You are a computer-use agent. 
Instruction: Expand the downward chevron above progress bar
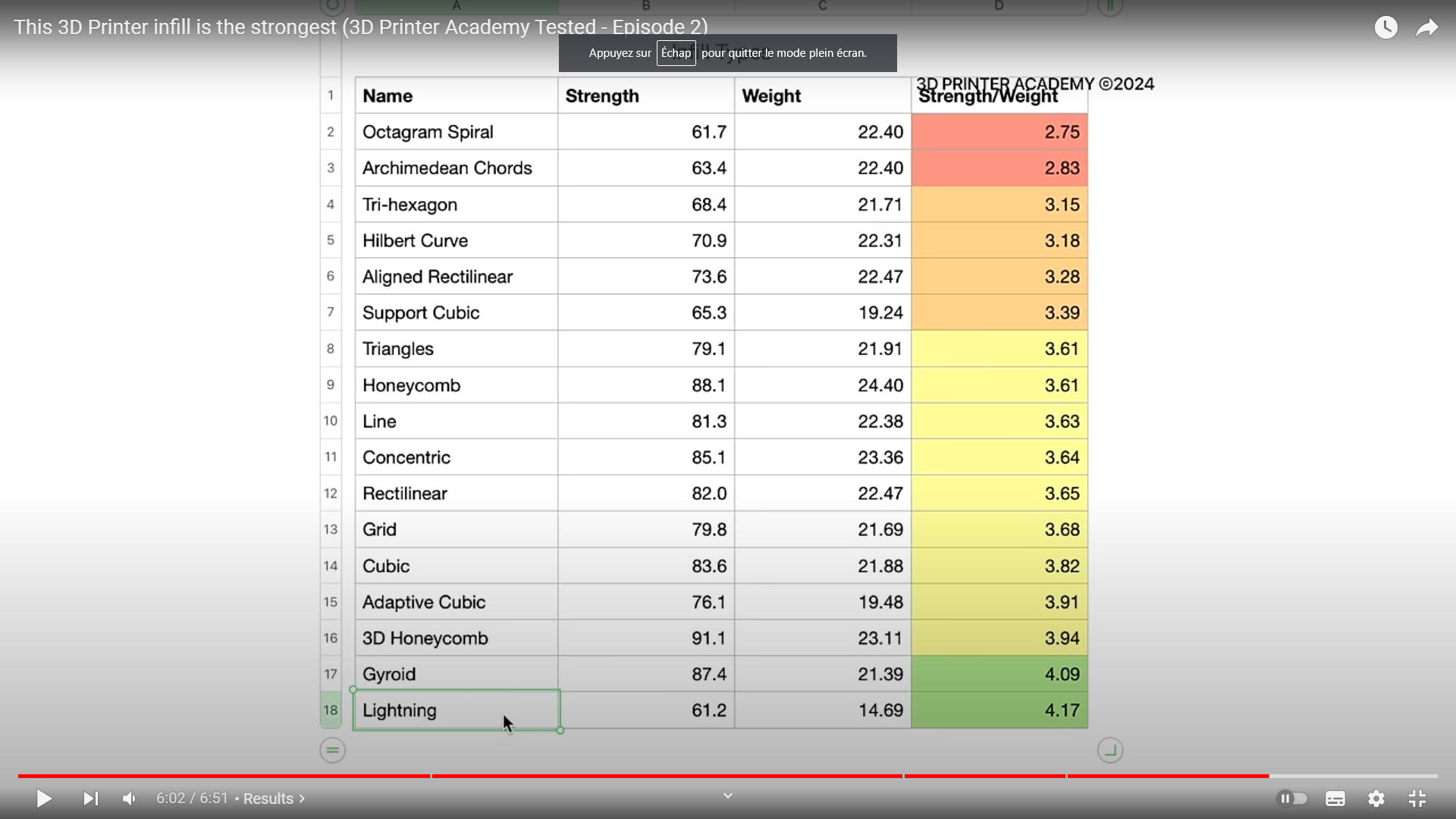pyautogui.click(x=727, y=795)
